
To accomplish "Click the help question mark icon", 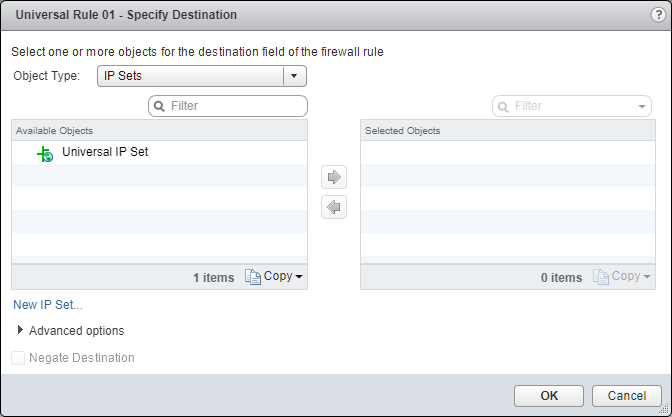I will pos(657,14).
